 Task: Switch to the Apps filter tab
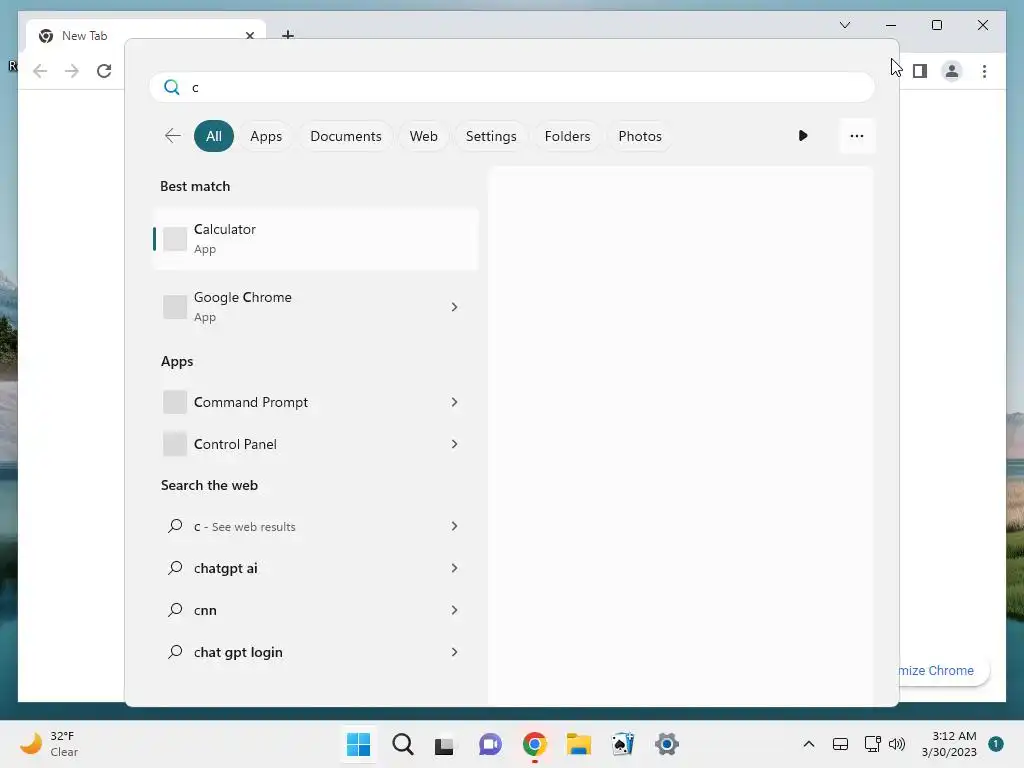tap(266, 136)
